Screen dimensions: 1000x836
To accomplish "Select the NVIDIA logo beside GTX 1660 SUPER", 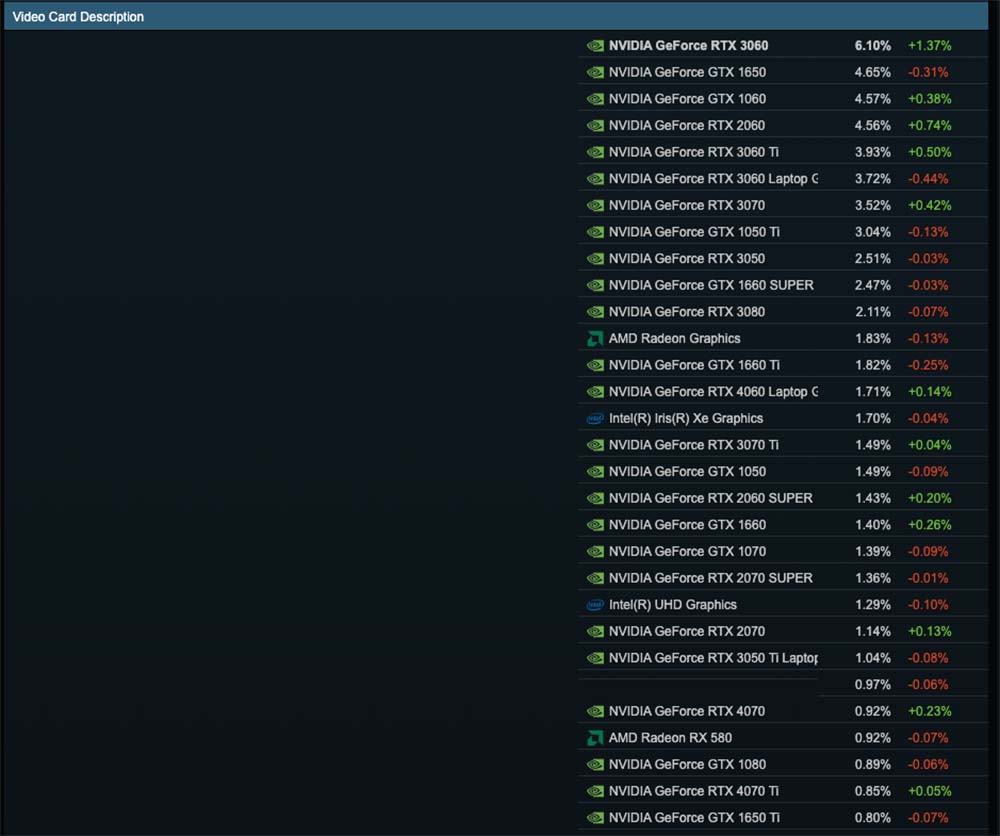I will (x=595, y=285).
